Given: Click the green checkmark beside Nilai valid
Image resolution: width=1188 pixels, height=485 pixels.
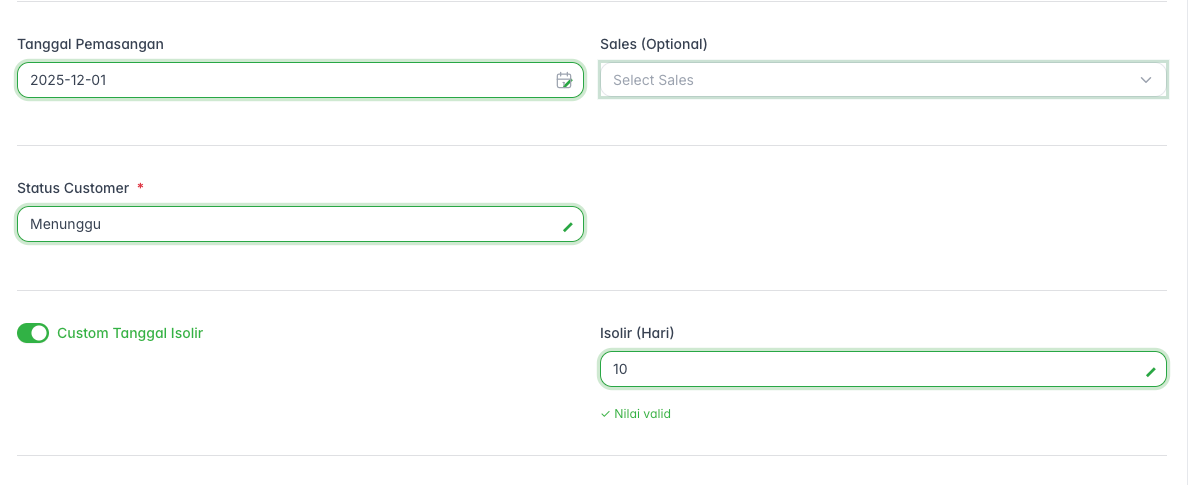Looking at the screenshot, I should click(x=605, y=414).
